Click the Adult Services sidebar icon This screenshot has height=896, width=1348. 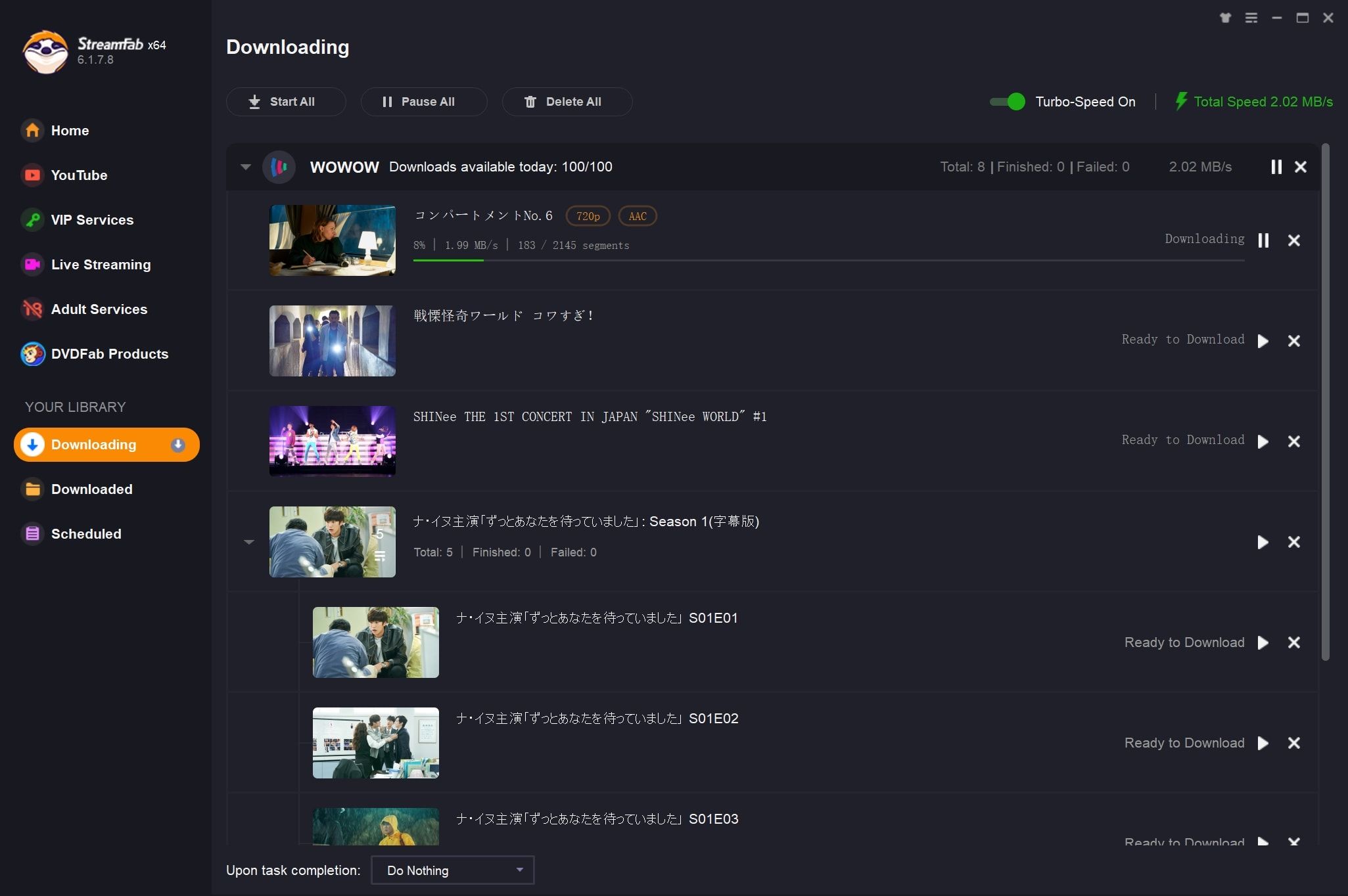pyautogui.click(x=30, y=309)
